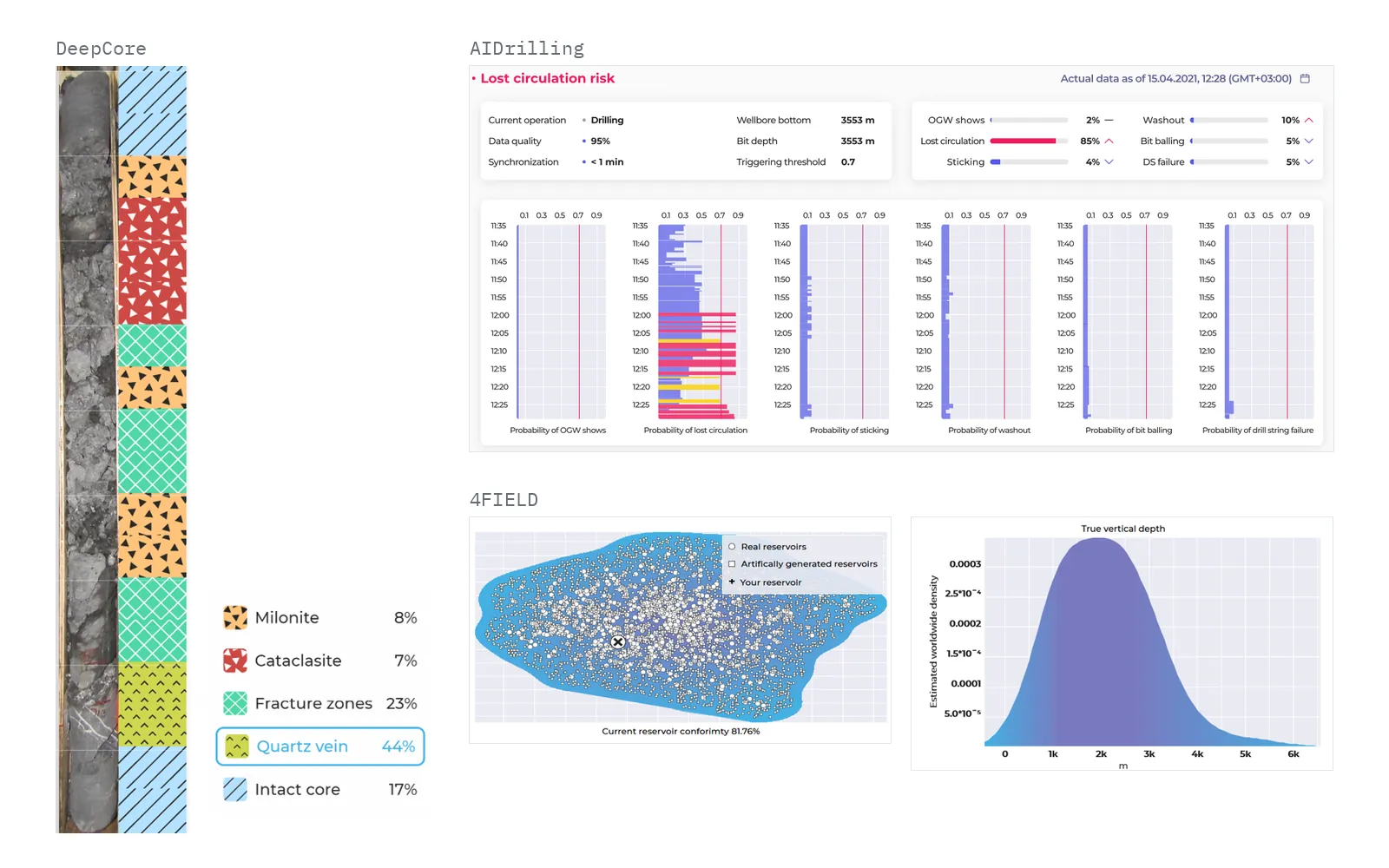Click the plus symbol for Your reservoir
The height and width of the screenshot is (868, 1389).
click(x=732, y=582)
